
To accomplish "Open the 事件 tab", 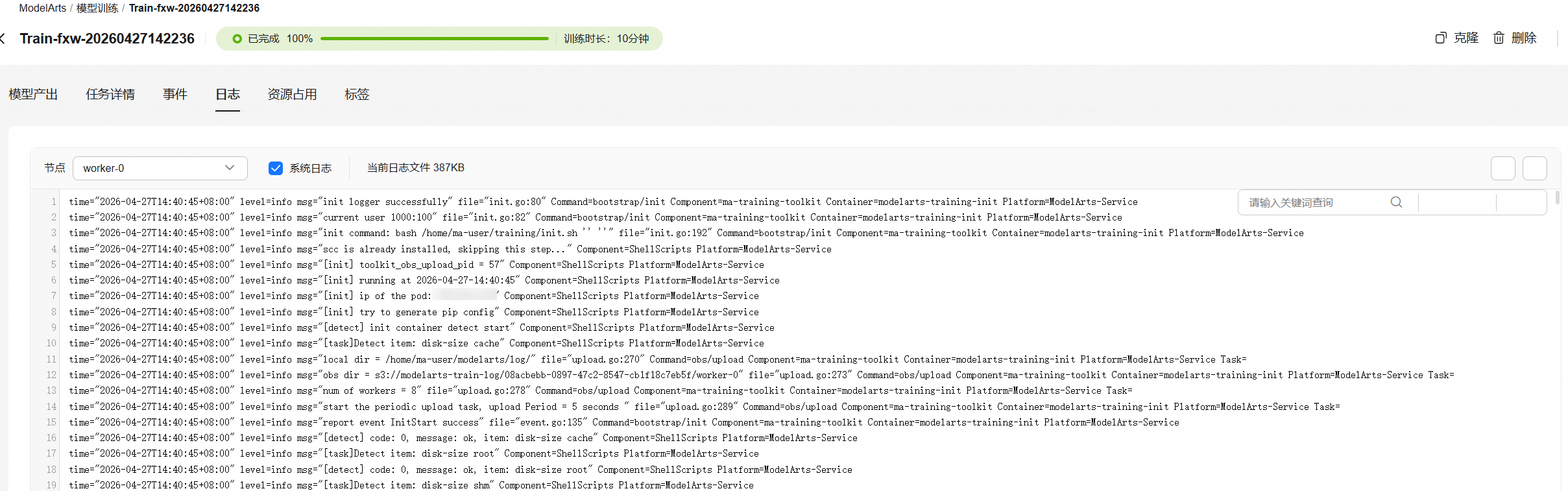I will (x=175, y=95).
